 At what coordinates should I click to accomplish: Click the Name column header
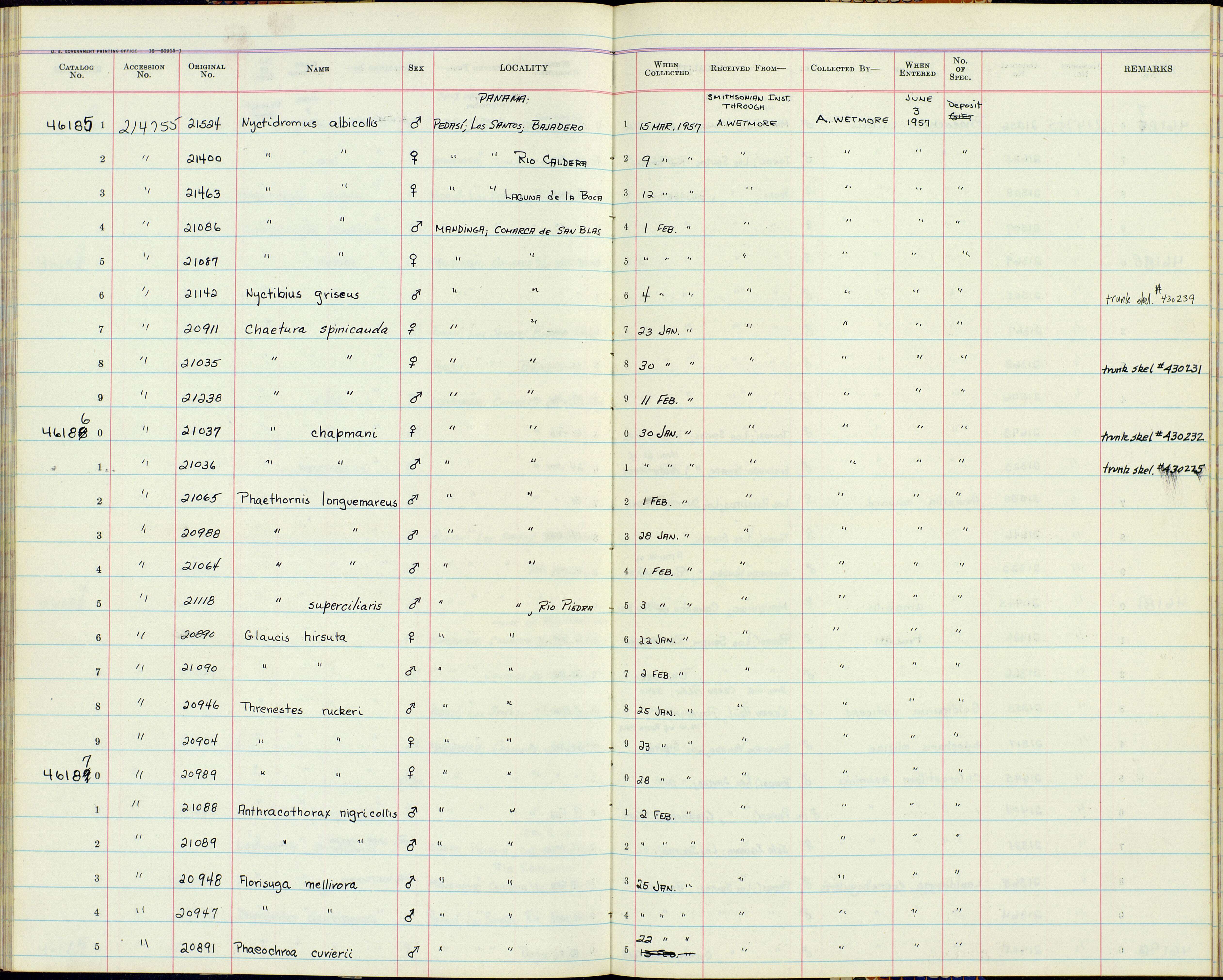(x=318, y=69)
